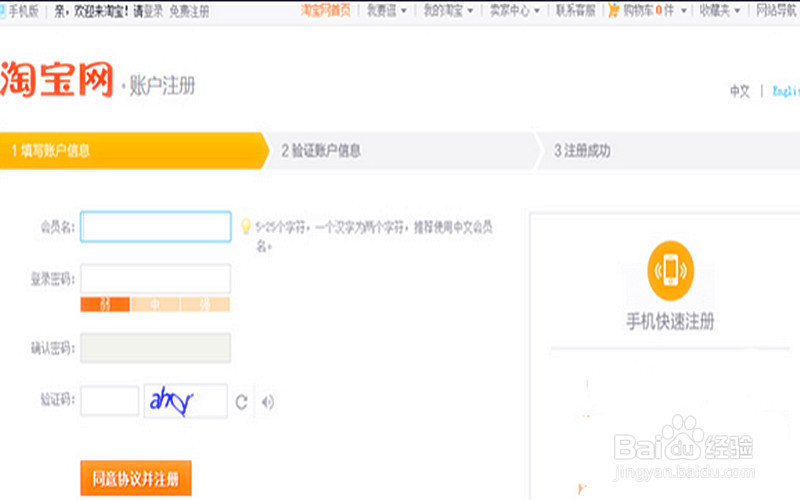Select step 2 验证账户信息 tab
This screenshot has height=500, width=800.
(401, 151)
